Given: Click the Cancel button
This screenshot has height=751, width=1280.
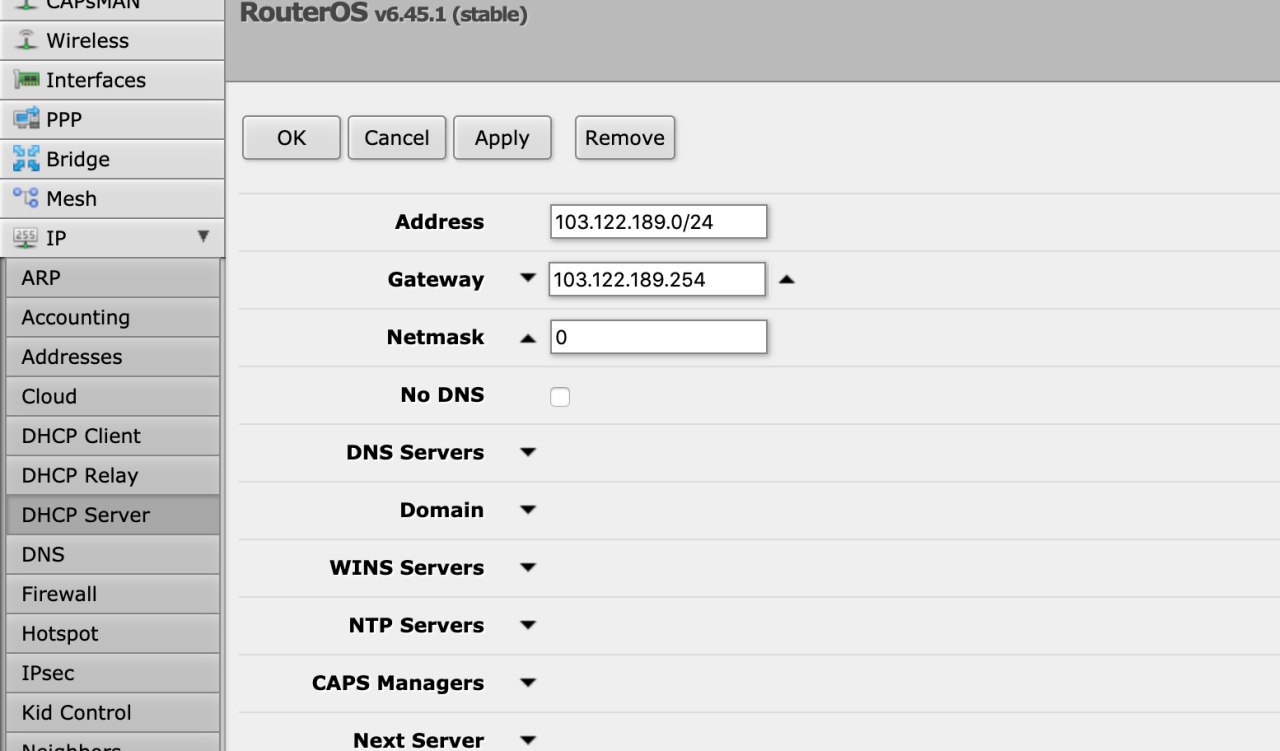Looking at the screenshot, I should [397, 138].
